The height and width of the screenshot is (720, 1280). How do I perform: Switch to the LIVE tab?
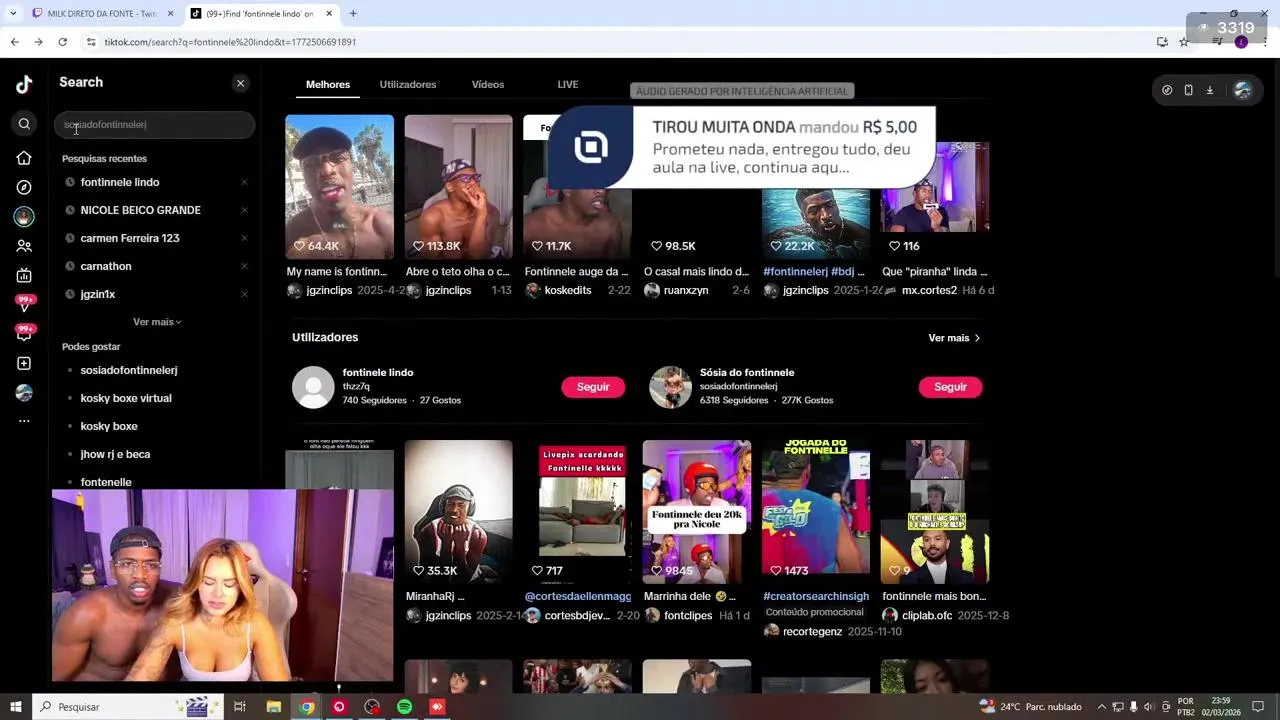coord(568,85)
